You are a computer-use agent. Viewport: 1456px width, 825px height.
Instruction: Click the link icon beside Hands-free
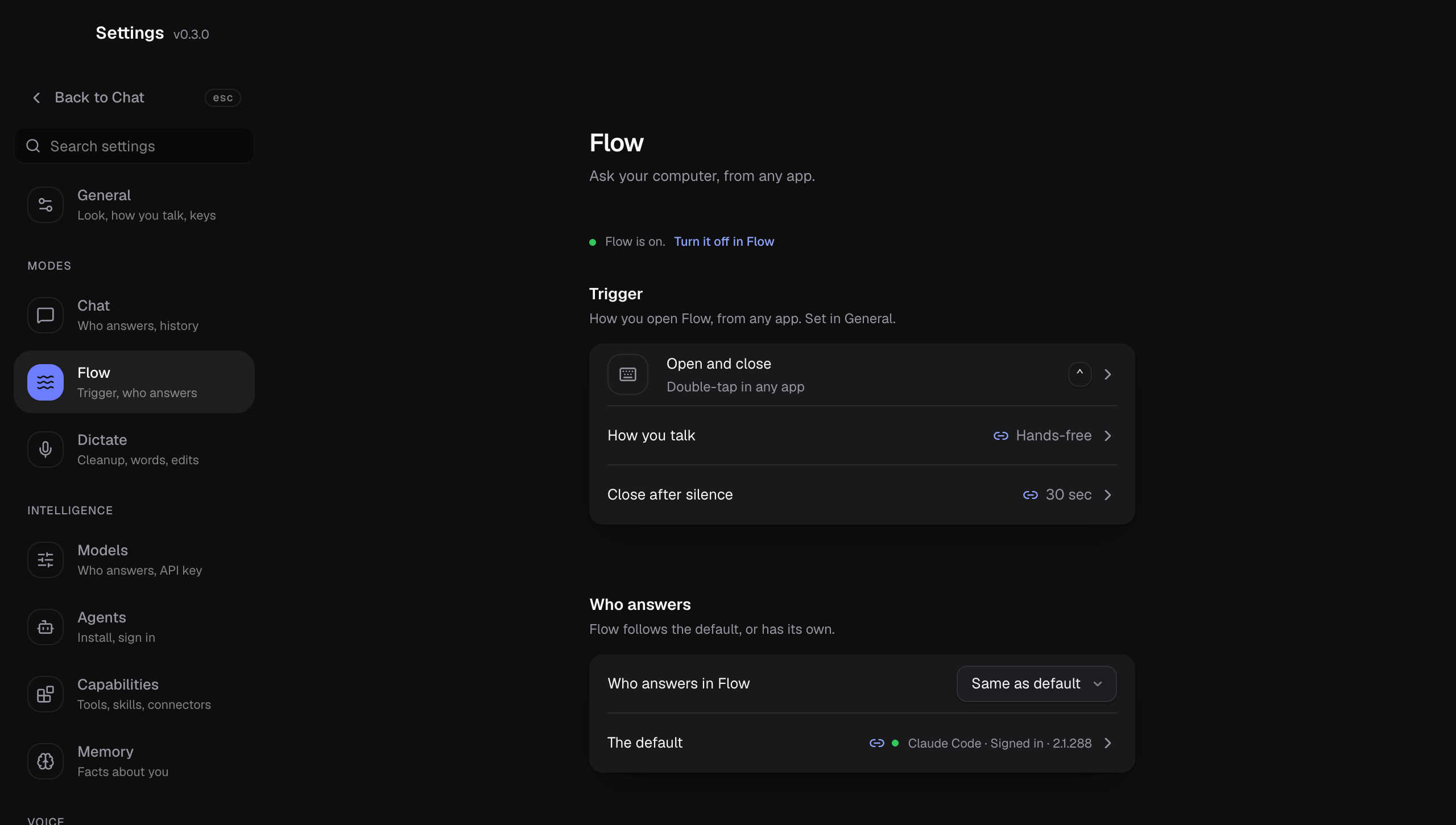[x=1001, y=436]
